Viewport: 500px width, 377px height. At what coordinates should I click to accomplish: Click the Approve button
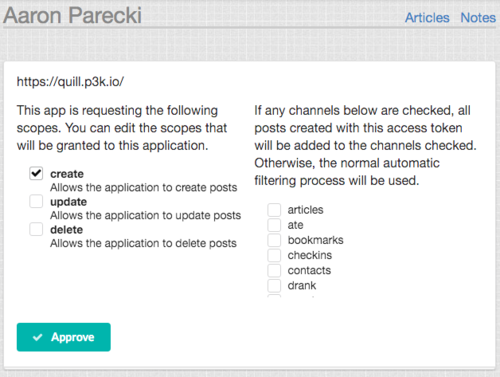64,337
